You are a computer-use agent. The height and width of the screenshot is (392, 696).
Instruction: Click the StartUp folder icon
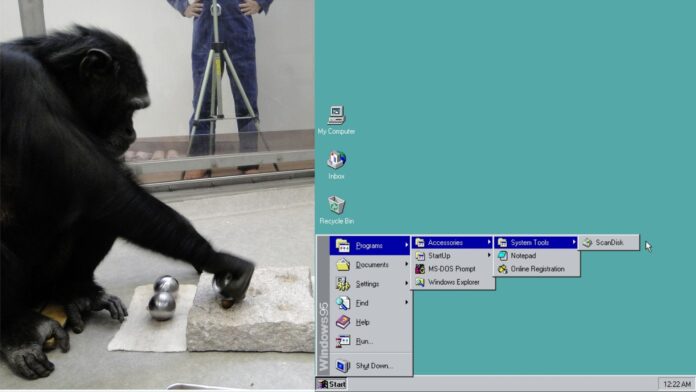tap(419, 256)
